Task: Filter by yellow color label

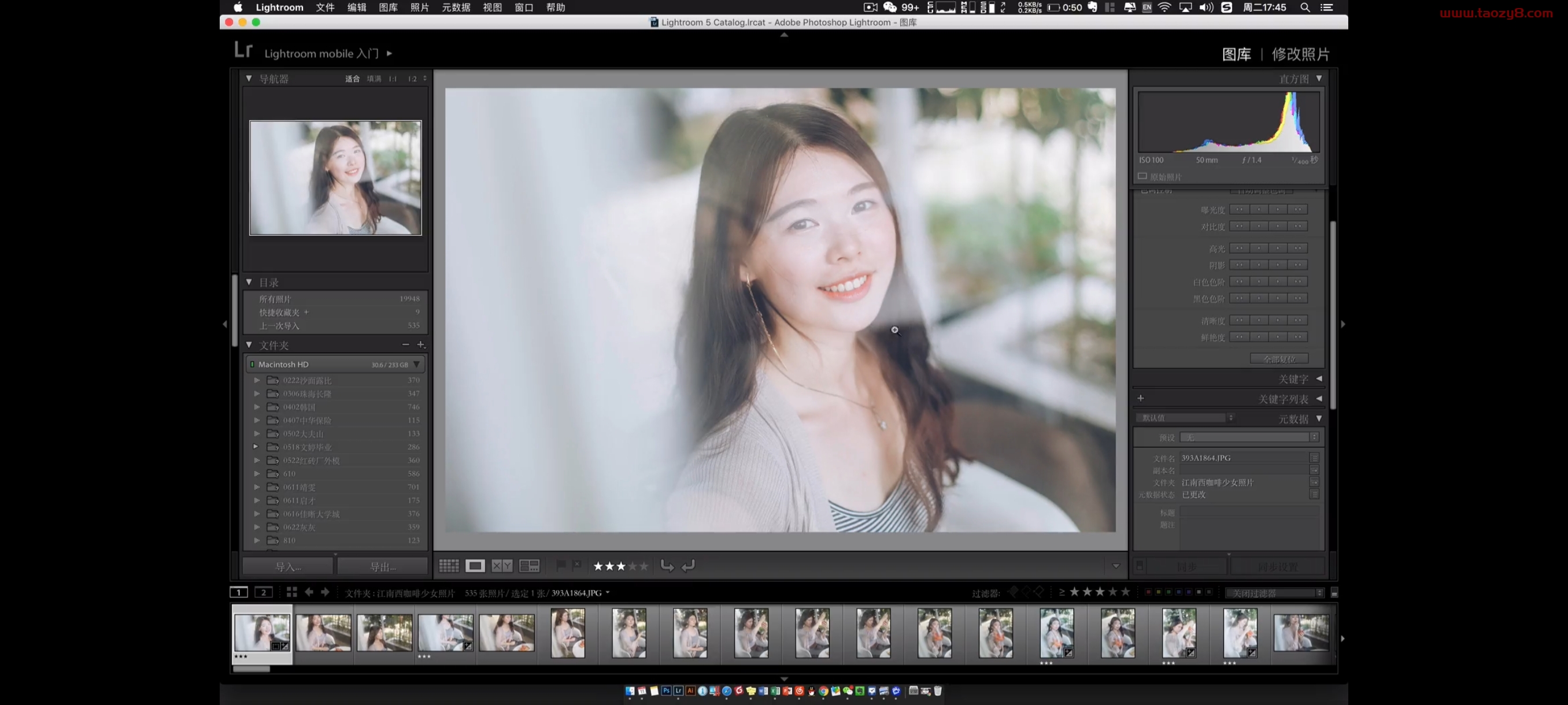Action: tap(1158, 592)
